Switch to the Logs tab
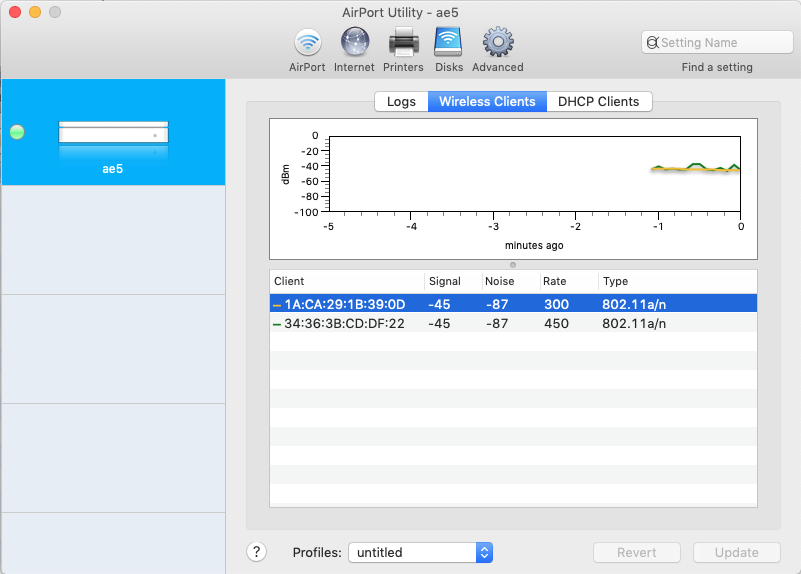This screenshot has width=801, height=574. (x=401, y=102)
